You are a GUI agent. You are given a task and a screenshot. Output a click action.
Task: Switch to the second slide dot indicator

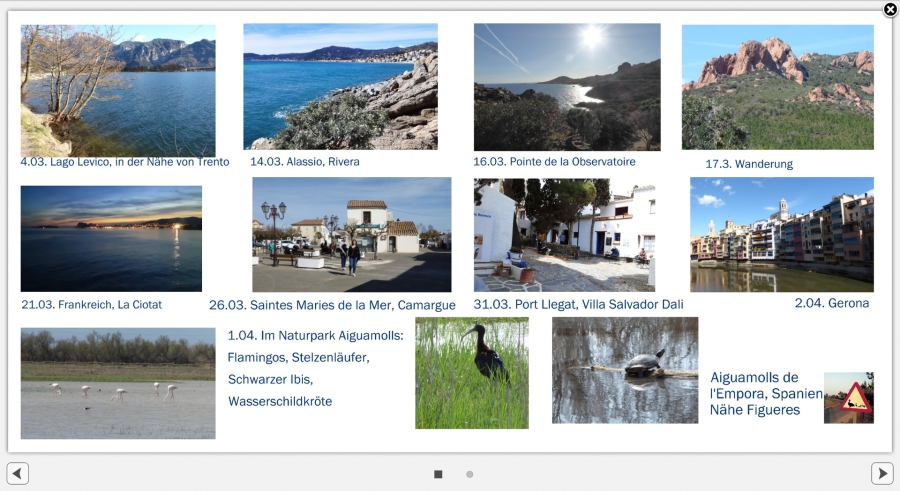pyautogui.click(x=470, y=474)
